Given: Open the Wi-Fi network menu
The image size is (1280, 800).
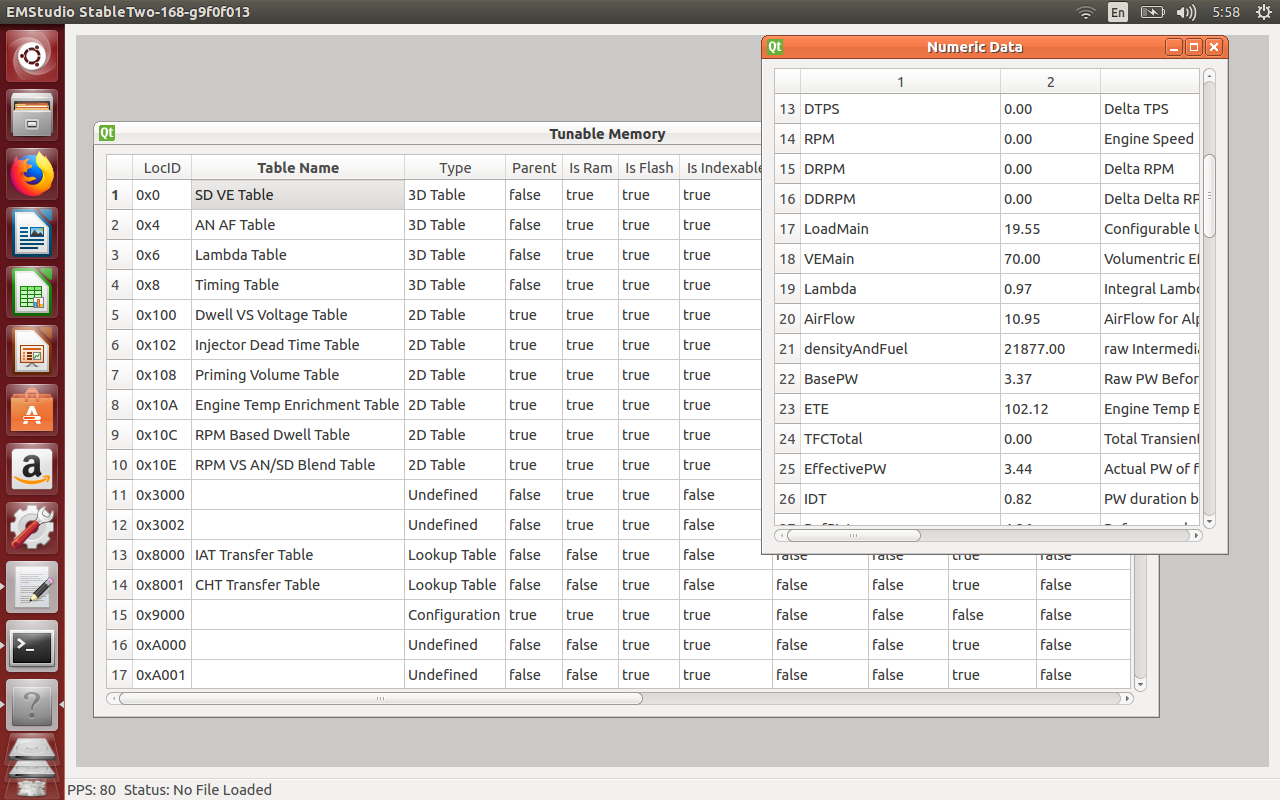Looking at the screenshot, I should (1085, 12).
